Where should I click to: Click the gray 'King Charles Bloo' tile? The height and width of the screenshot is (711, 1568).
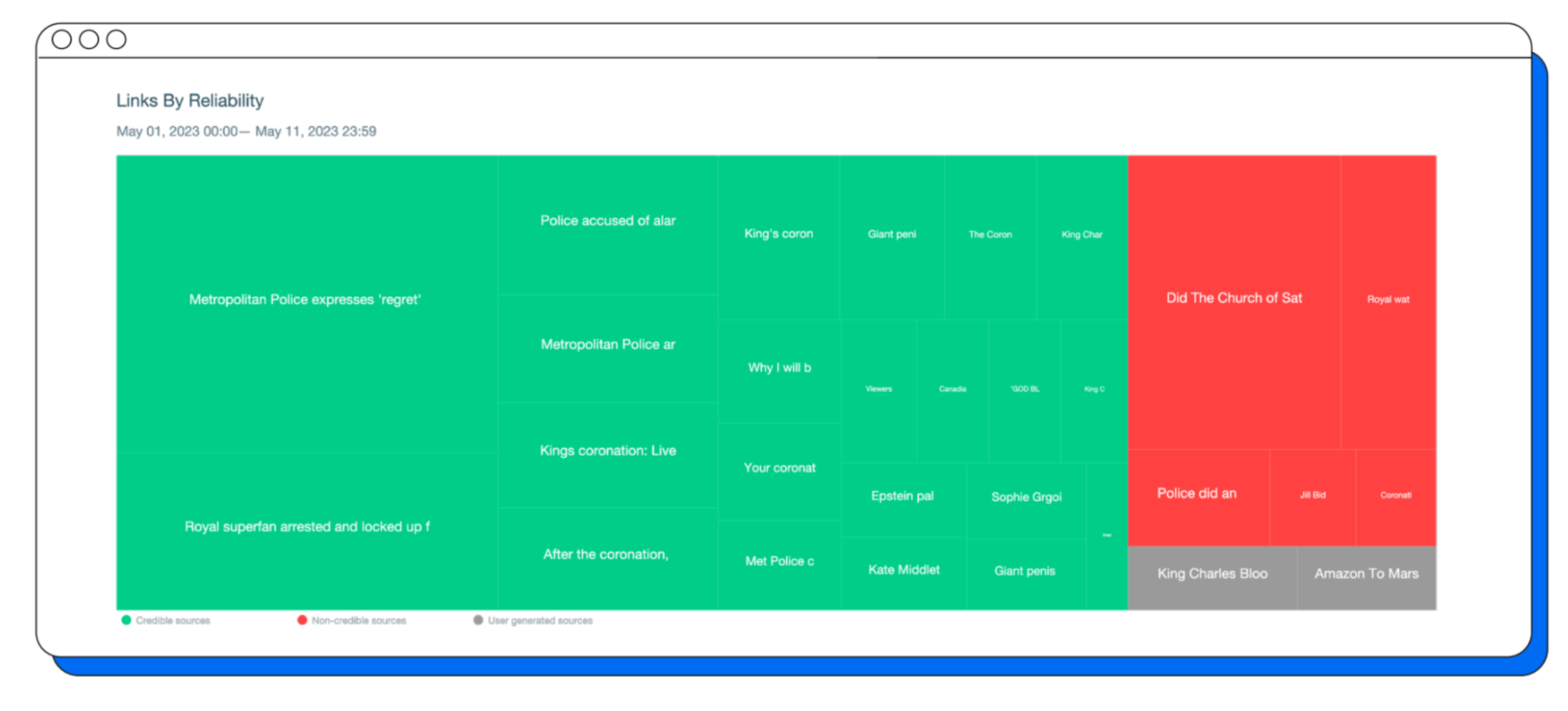[x=1212, y=574]
